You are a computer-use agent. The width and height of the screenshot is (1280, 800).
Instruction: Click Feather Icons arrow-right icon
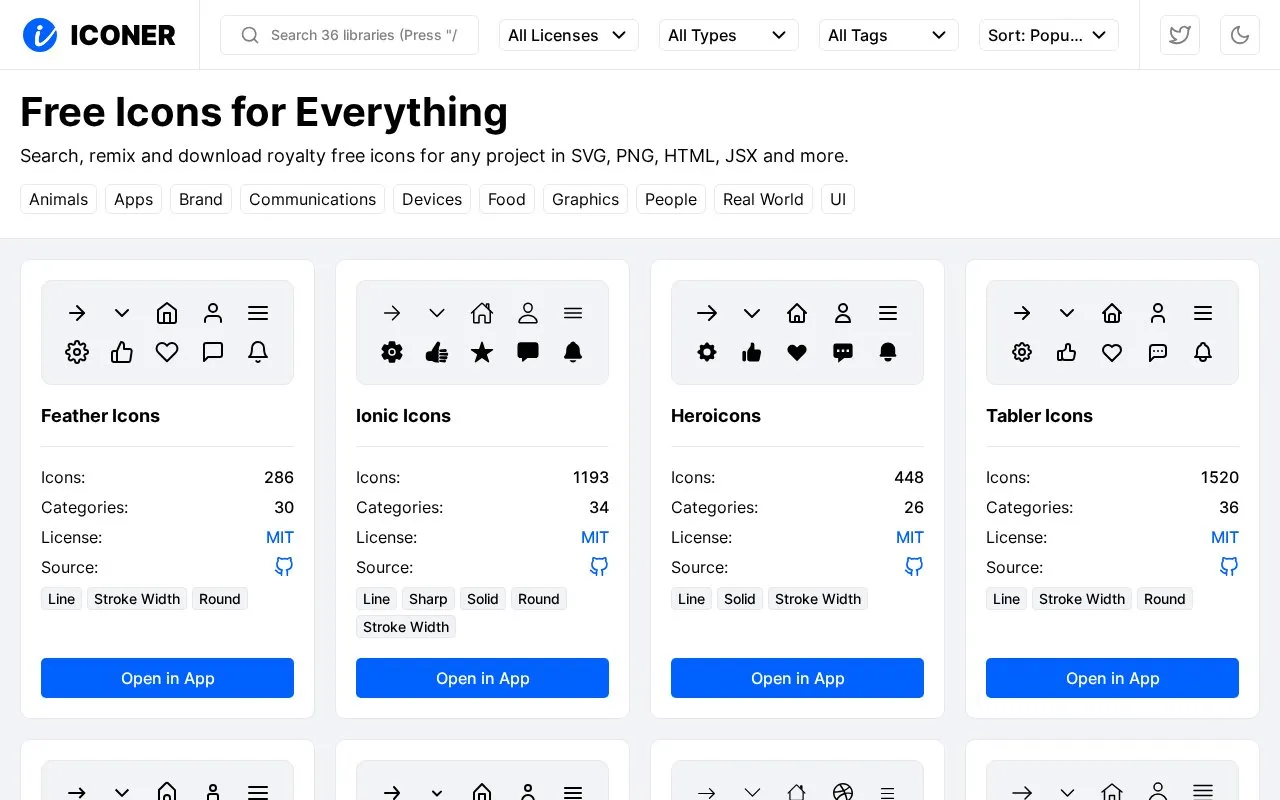[x=77, y=313]
